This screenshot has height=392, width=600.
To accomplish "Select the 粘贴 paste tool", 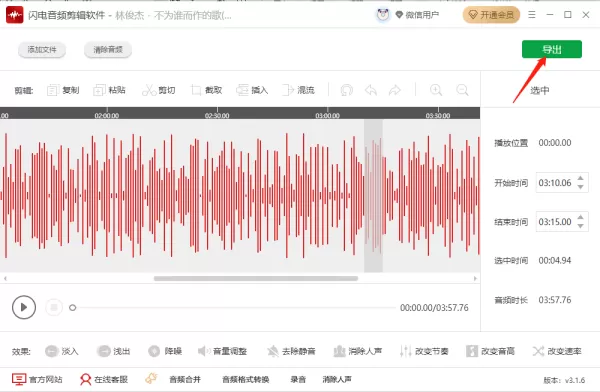I will 109,90.
